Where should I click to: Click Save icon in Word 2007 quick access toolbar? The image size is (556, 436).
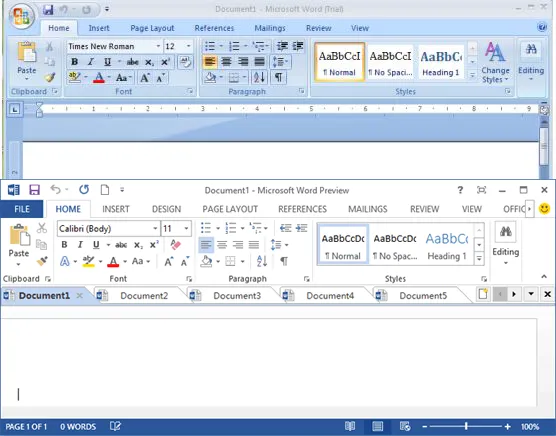point(48,10)
